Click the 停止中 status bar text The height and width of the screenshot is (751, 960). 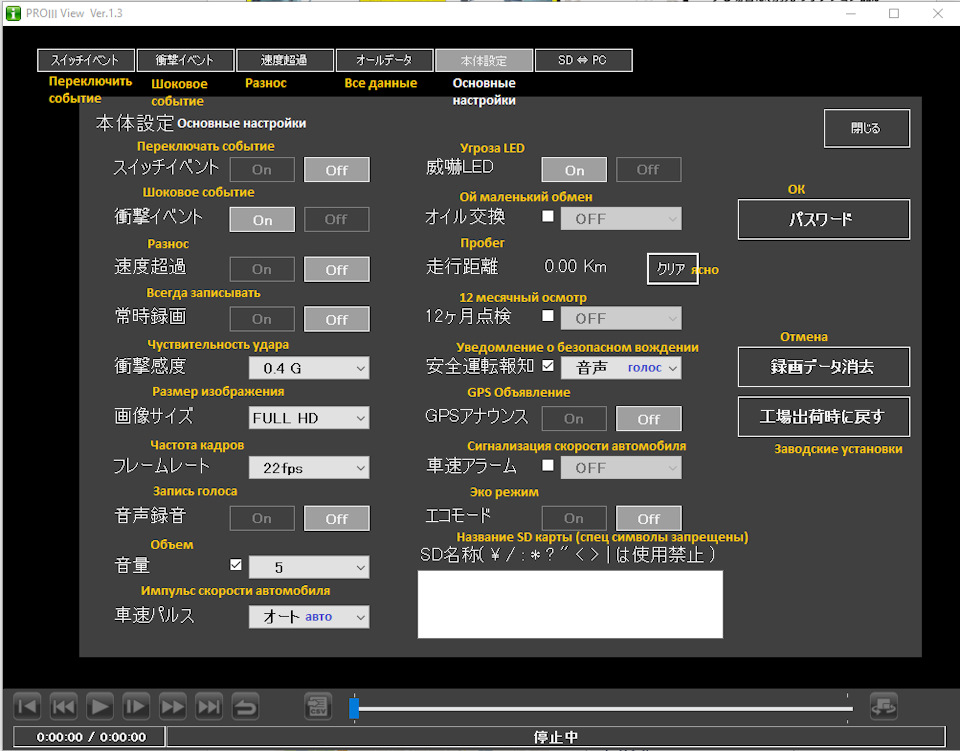pyautogui.click(x=556, y=737)
